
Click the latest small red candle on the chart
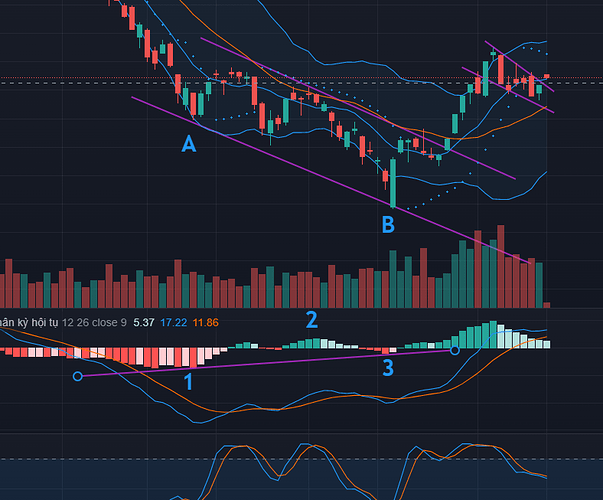coord(546,77)
